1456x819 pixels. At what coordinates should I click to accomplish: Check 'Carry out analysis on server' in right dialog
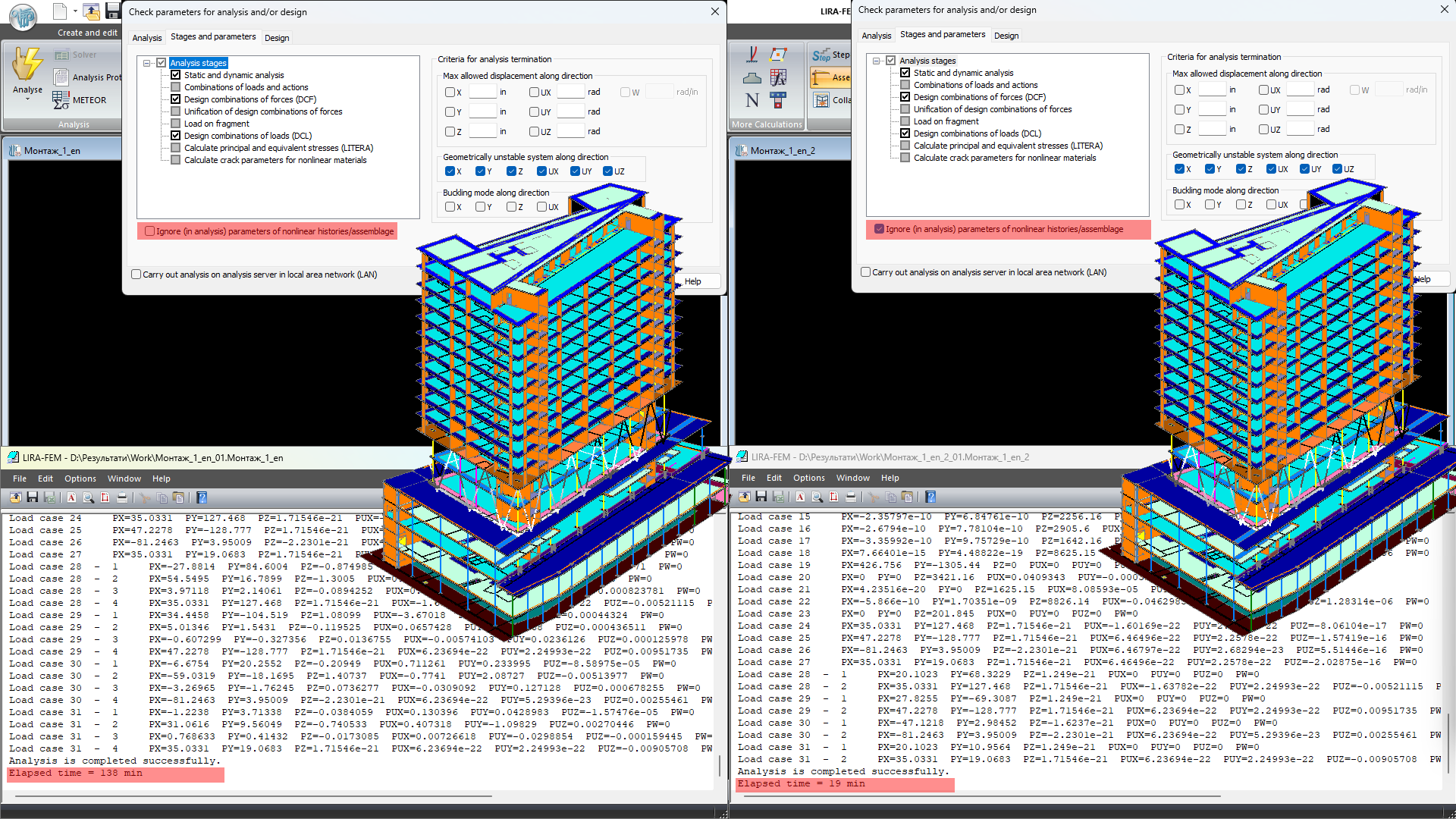(865, 271)
